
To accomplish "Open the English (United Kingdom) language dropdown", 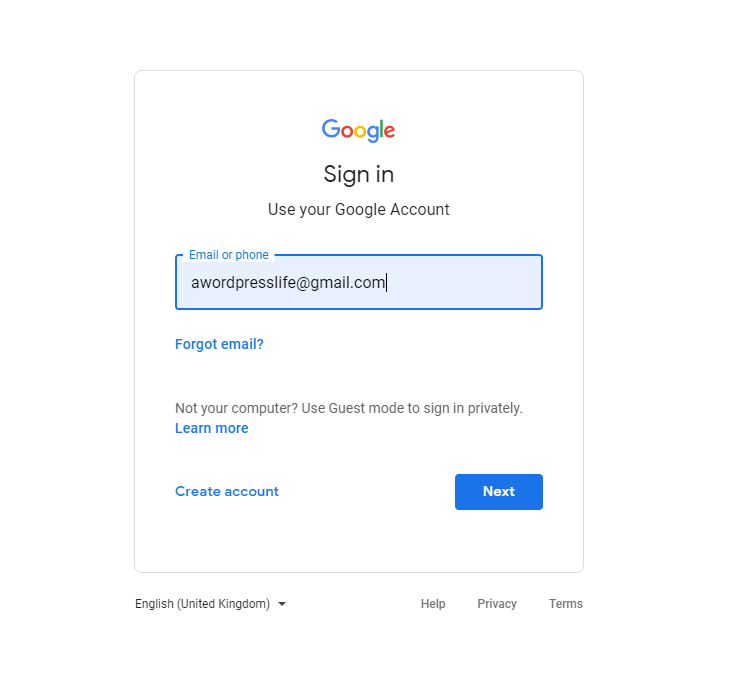I will click(x=203, y=604).
